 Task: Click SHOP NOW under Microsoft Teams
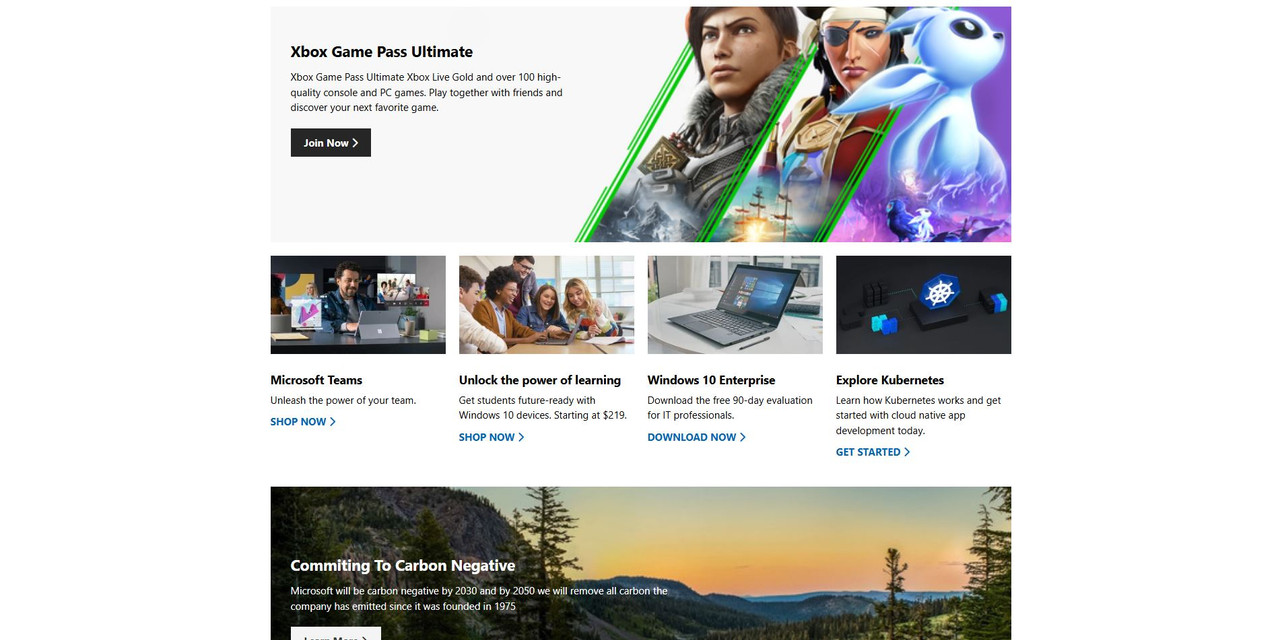pos(303,422)
